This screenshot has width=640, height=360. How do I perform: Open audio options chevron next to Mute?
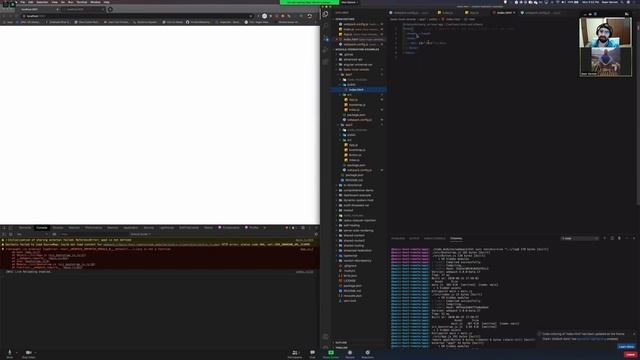[16, 352]
